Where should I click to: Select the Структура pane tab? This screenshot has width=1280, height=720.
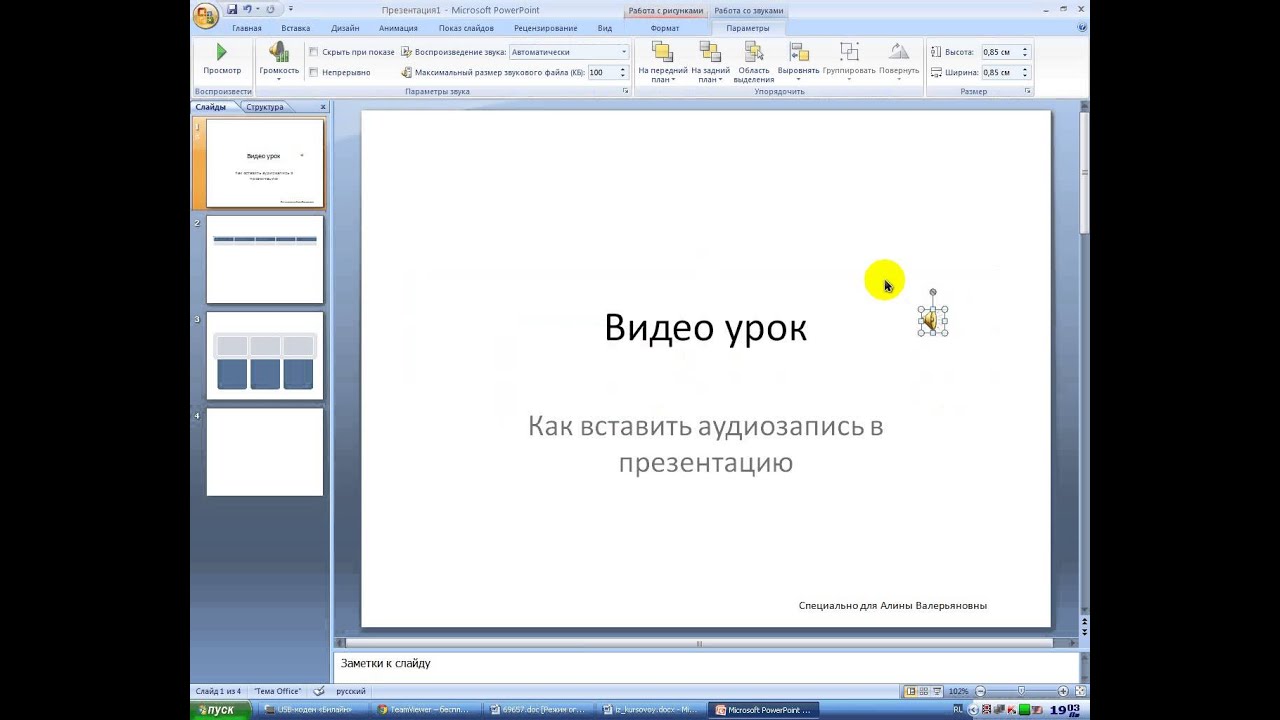265,107
